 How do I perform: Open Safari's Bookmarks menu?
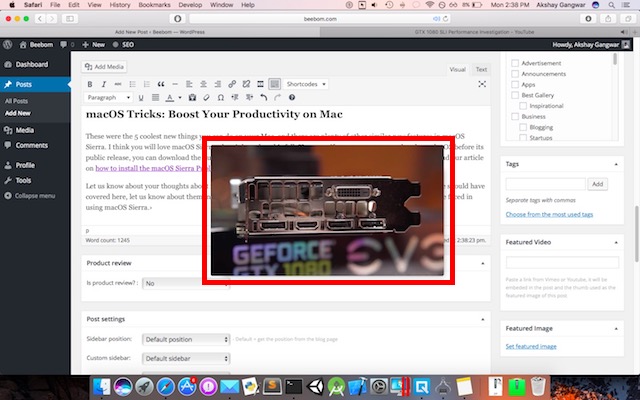click(x=154, y=5)
